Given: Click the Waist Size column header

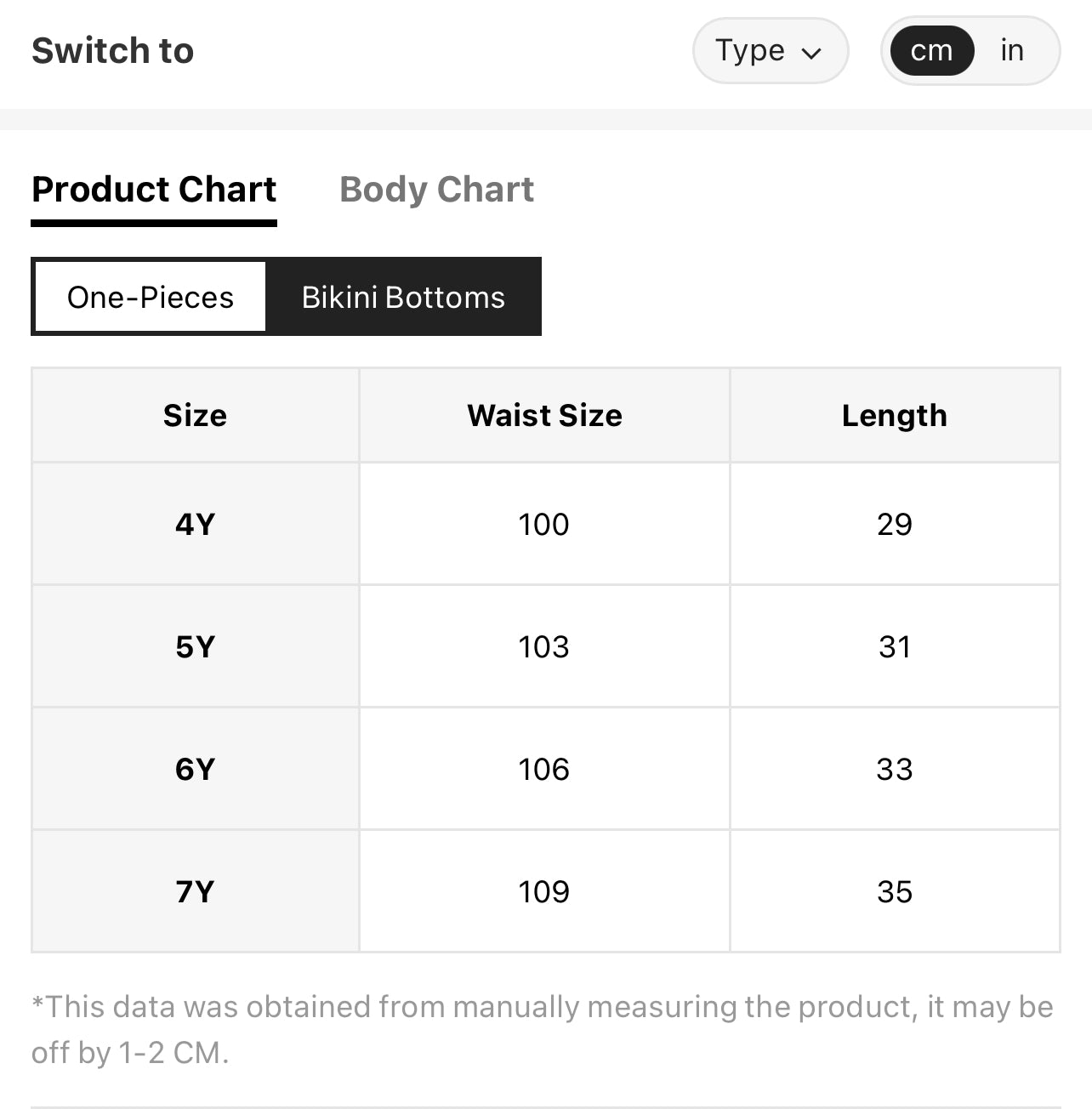Looking at the screenshot, I should (x=544, y=416).
